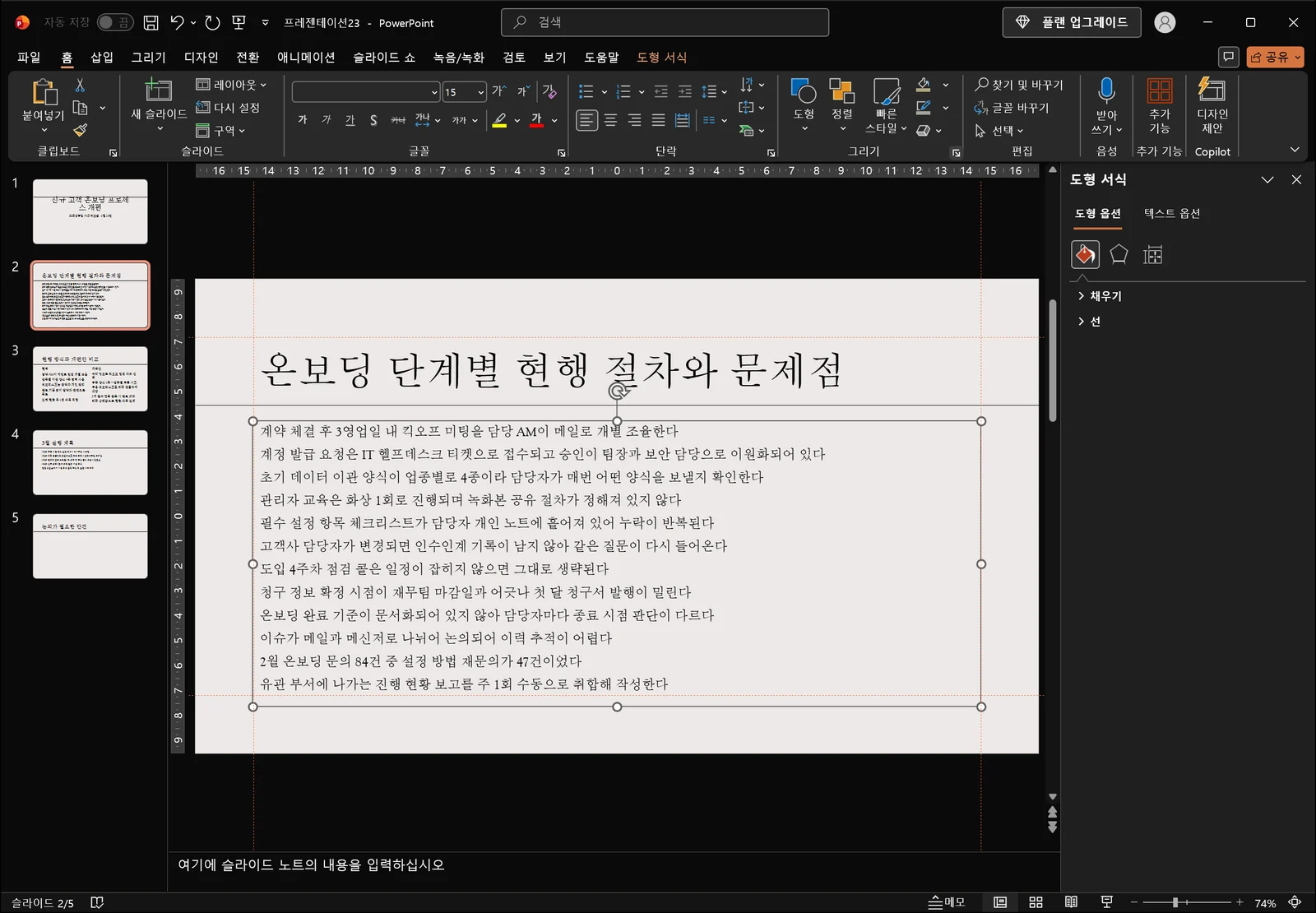Apply text shadow S icon
This screenshot has height=913, width=1316.
373,120
